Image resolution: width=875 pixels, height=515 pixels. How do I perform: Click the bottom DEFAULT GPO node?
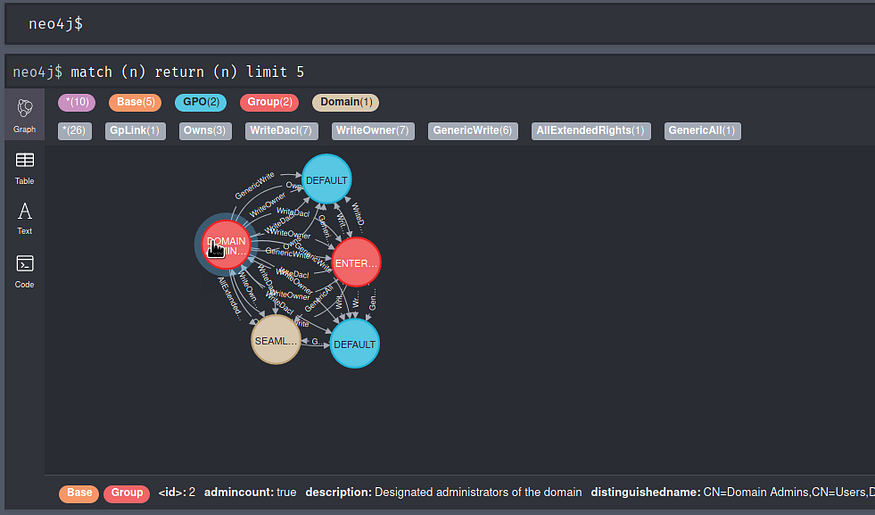[x=354, y=344]
